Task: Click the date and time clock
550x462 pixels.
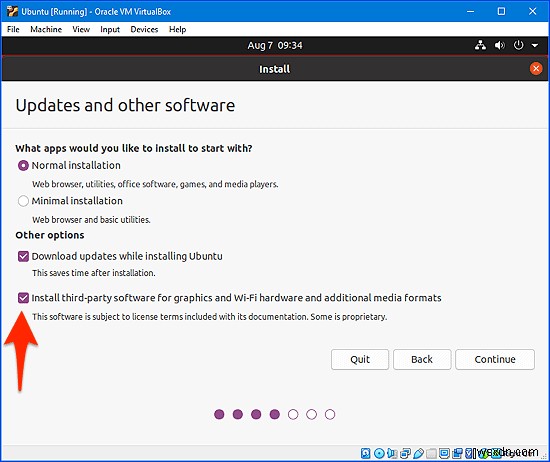Action: point(275,45)
